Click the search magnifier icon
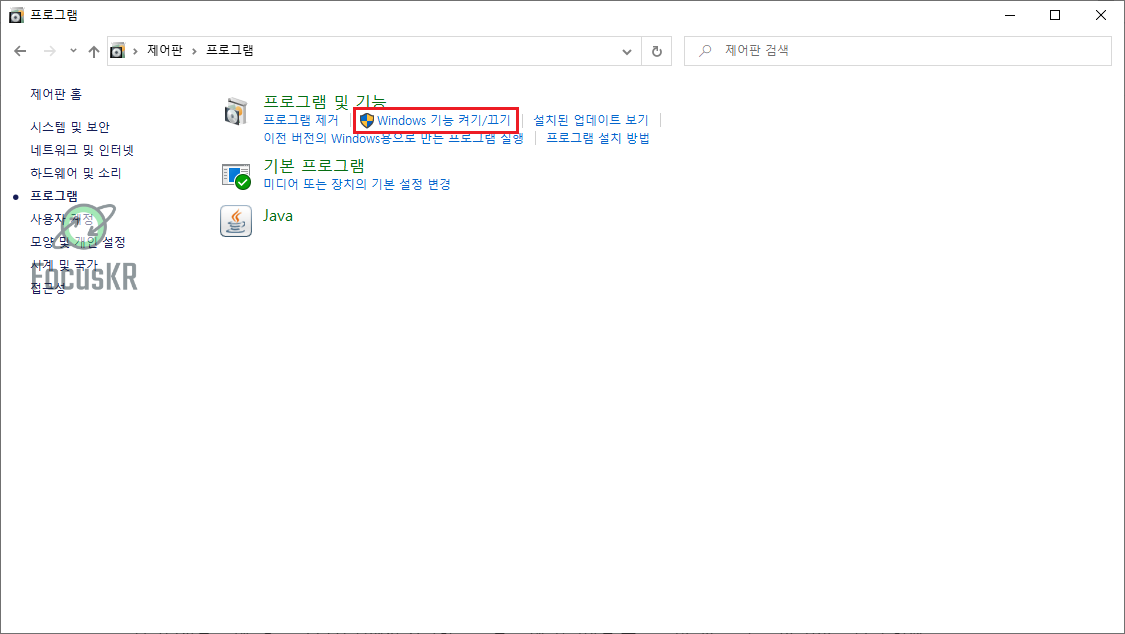The width and height of the screenshot is (1125, 634). pos(705,50)
